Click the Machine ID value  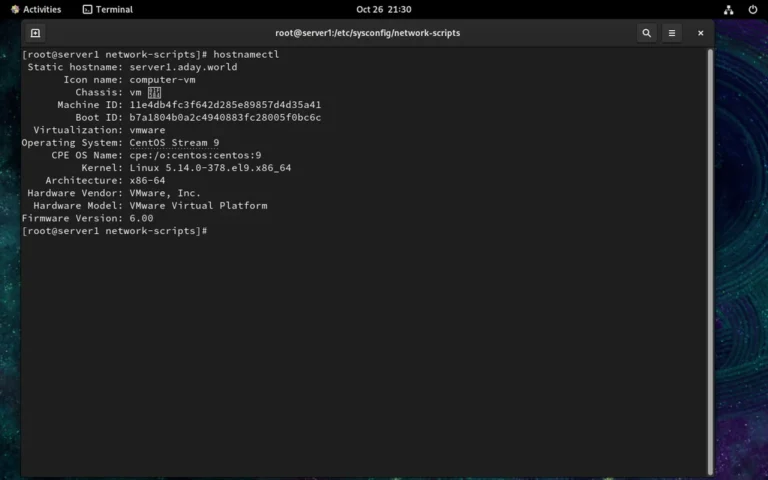pyautogui.click(x=225, y=105)
